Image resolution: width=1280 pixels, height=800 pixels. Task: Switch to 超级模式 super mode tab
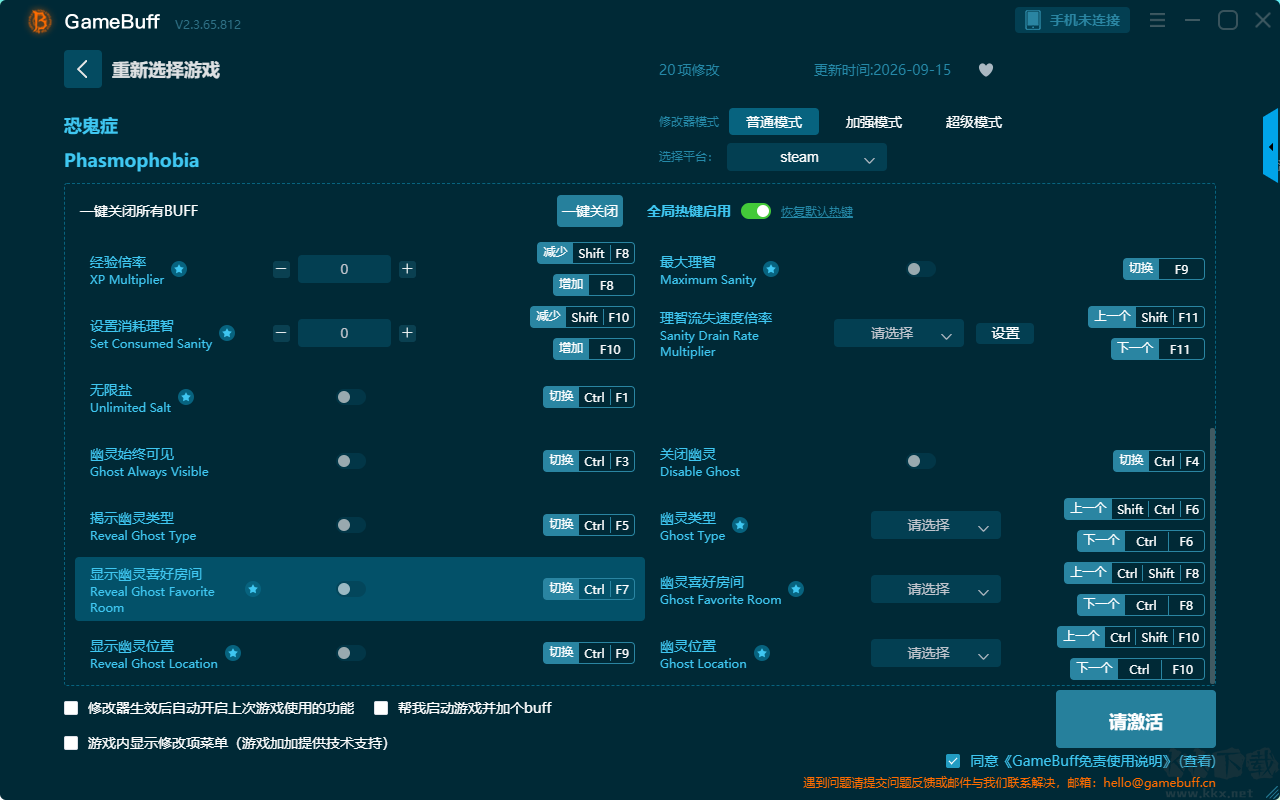click(x=974, y=122)
